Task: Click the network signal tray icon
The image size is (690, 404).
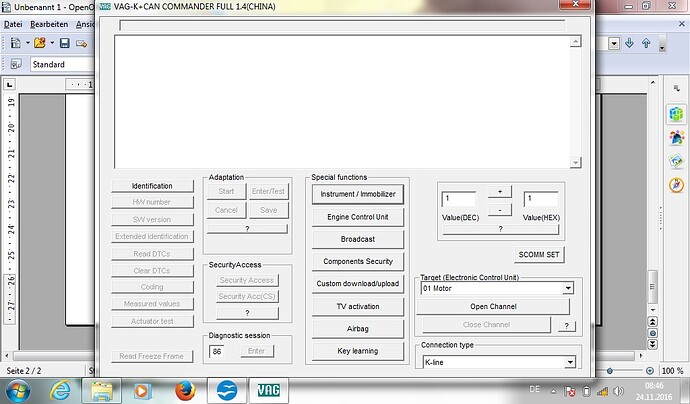Action: 602,391
